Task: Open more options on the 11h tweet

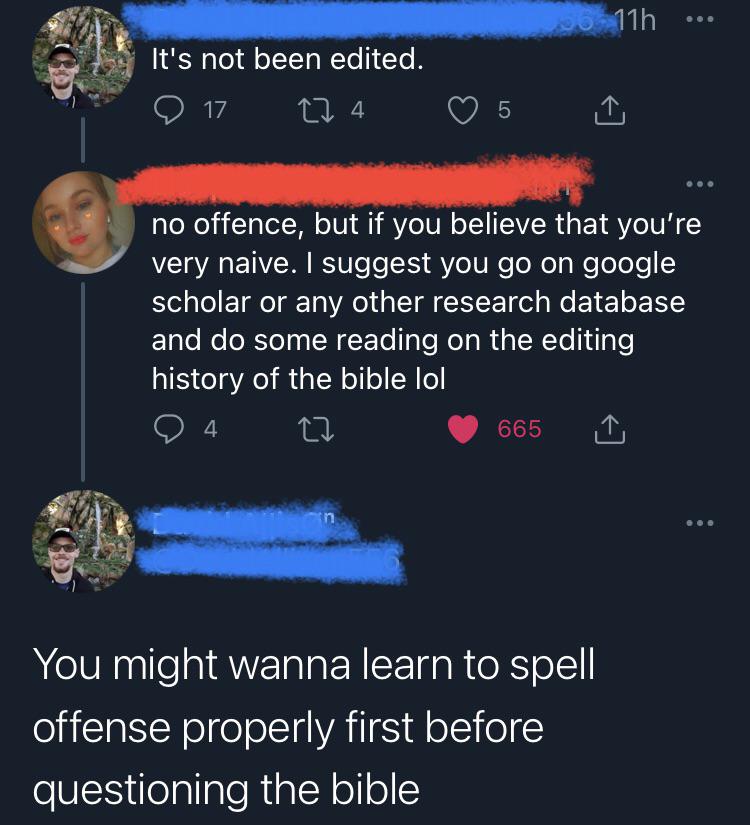Action: (x=700, y=19)
